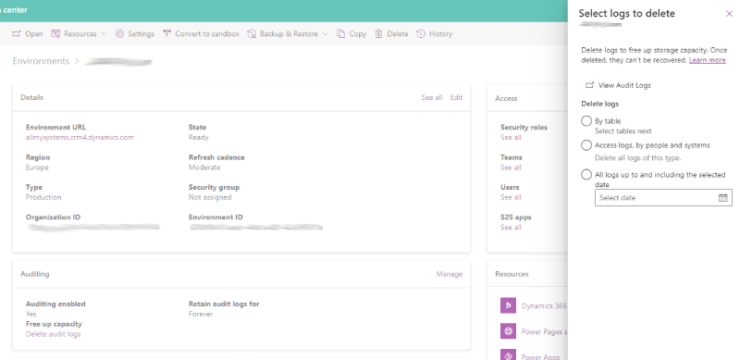The width and height of the screenshot is (740, 360).
Task: Click the Delete trash icon
Action: pos(378,34)
